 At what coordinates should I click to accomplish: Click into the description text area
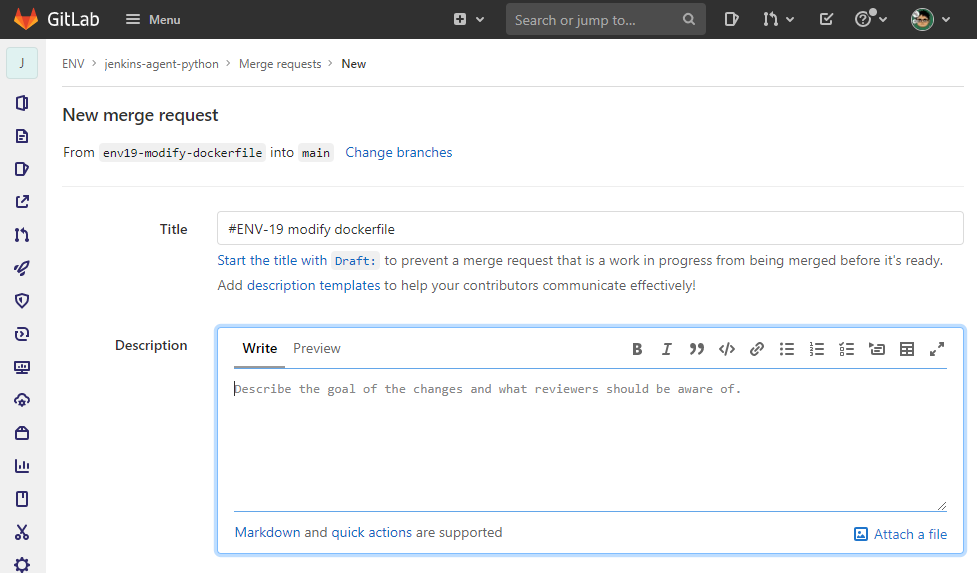coord(590,442)
